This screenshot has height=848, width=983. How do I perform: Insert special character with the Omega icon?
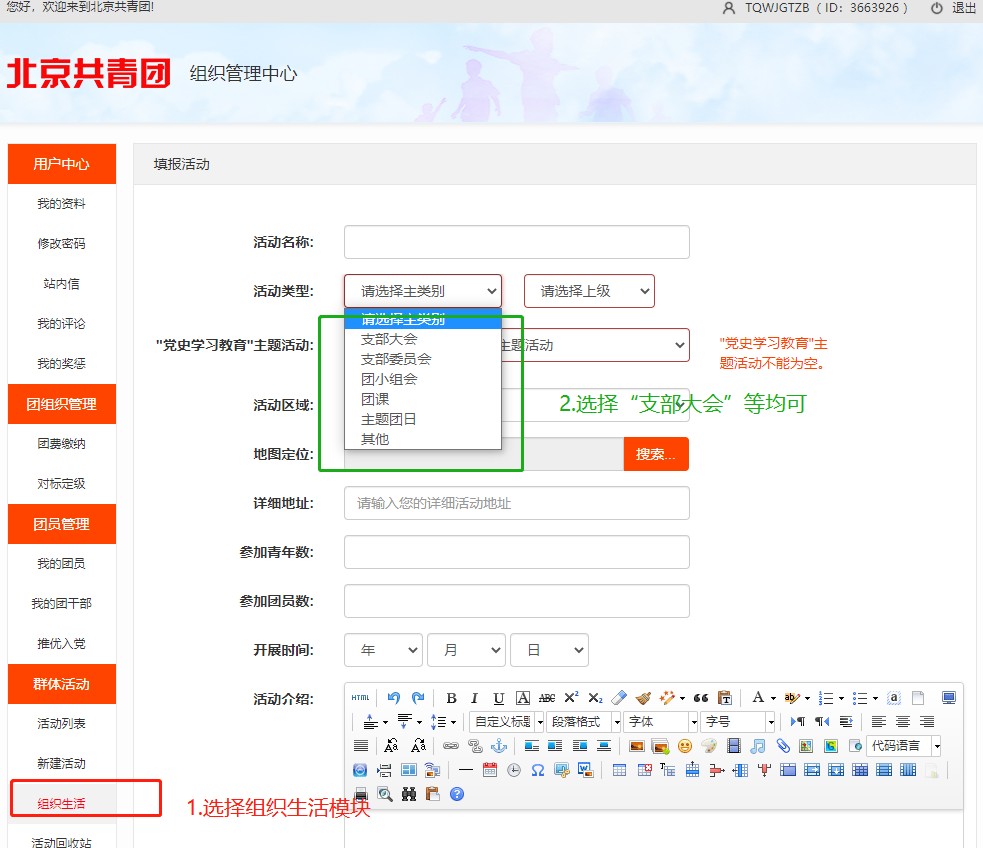pyautogui.click(x=538, y=770)
